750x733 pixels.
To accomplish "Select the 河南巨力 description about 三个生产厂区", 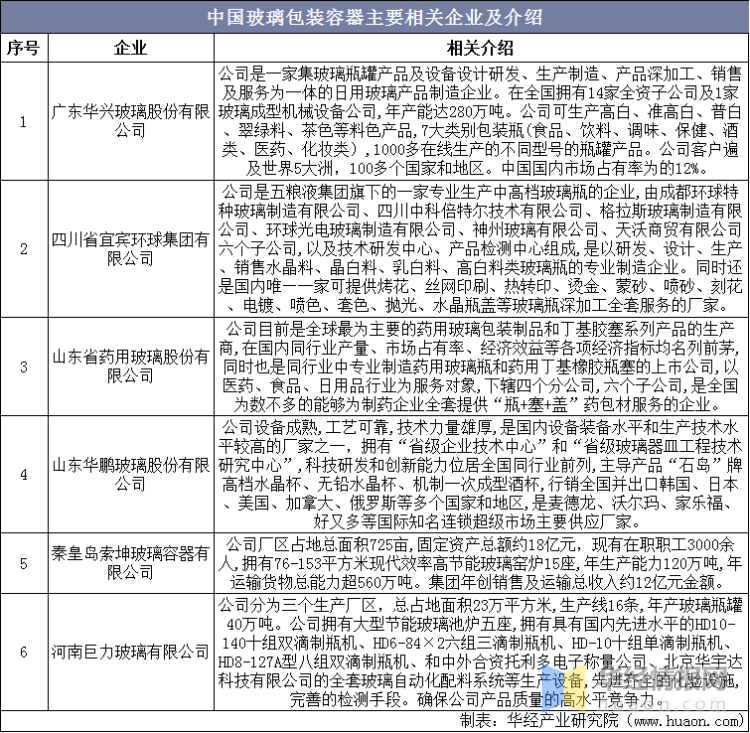I will pos(481,652).
